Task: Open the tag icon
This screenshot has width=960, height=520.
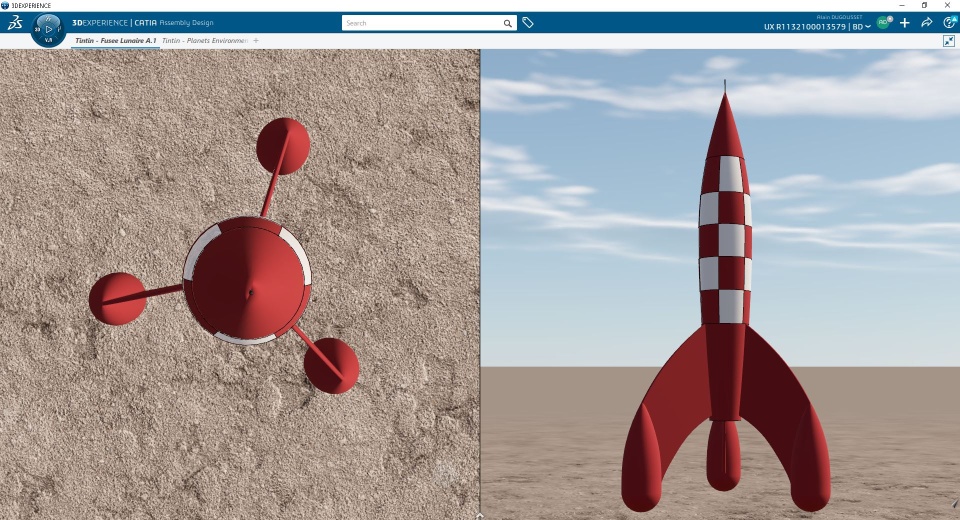Action: [528, 23]
